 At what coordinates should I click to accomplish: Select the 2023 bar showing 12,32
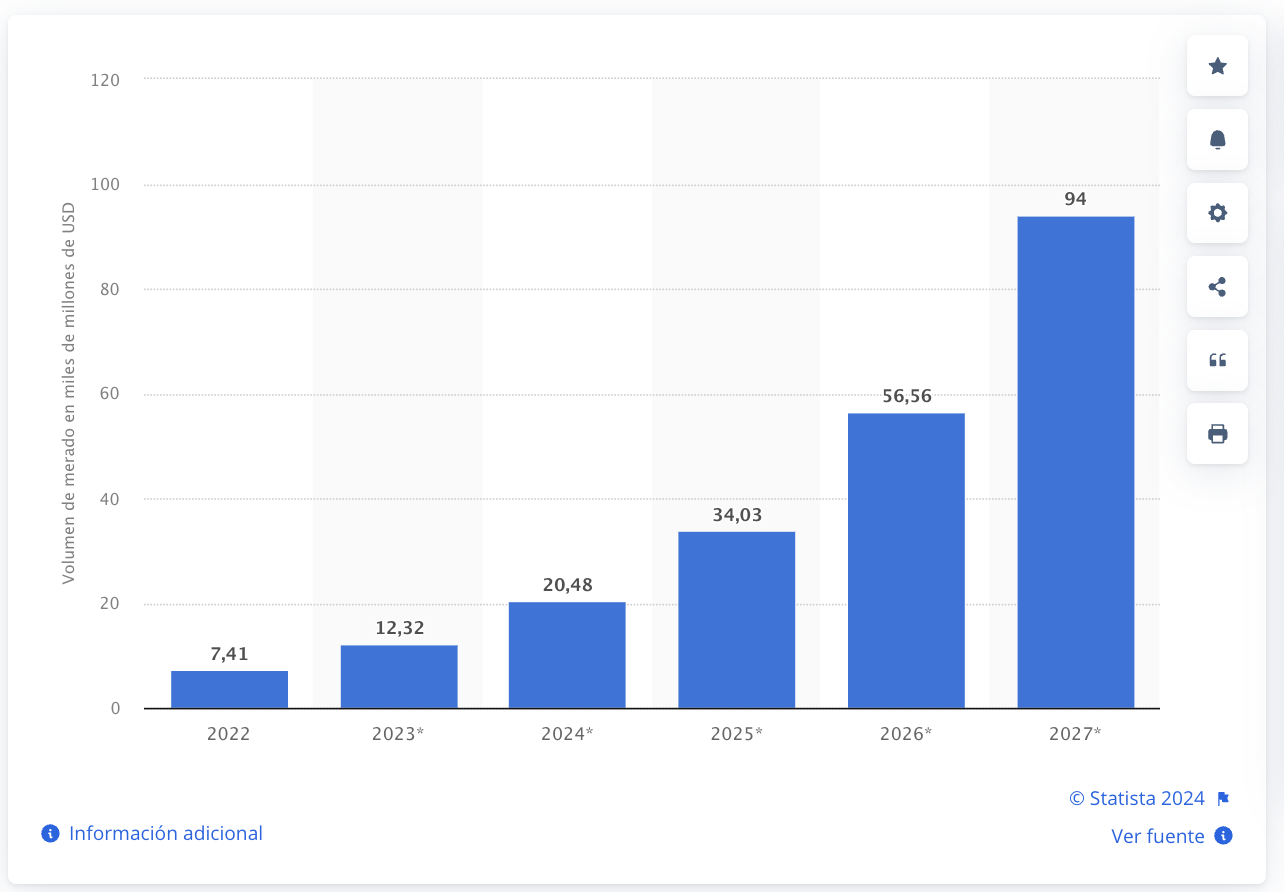[399, 676]
